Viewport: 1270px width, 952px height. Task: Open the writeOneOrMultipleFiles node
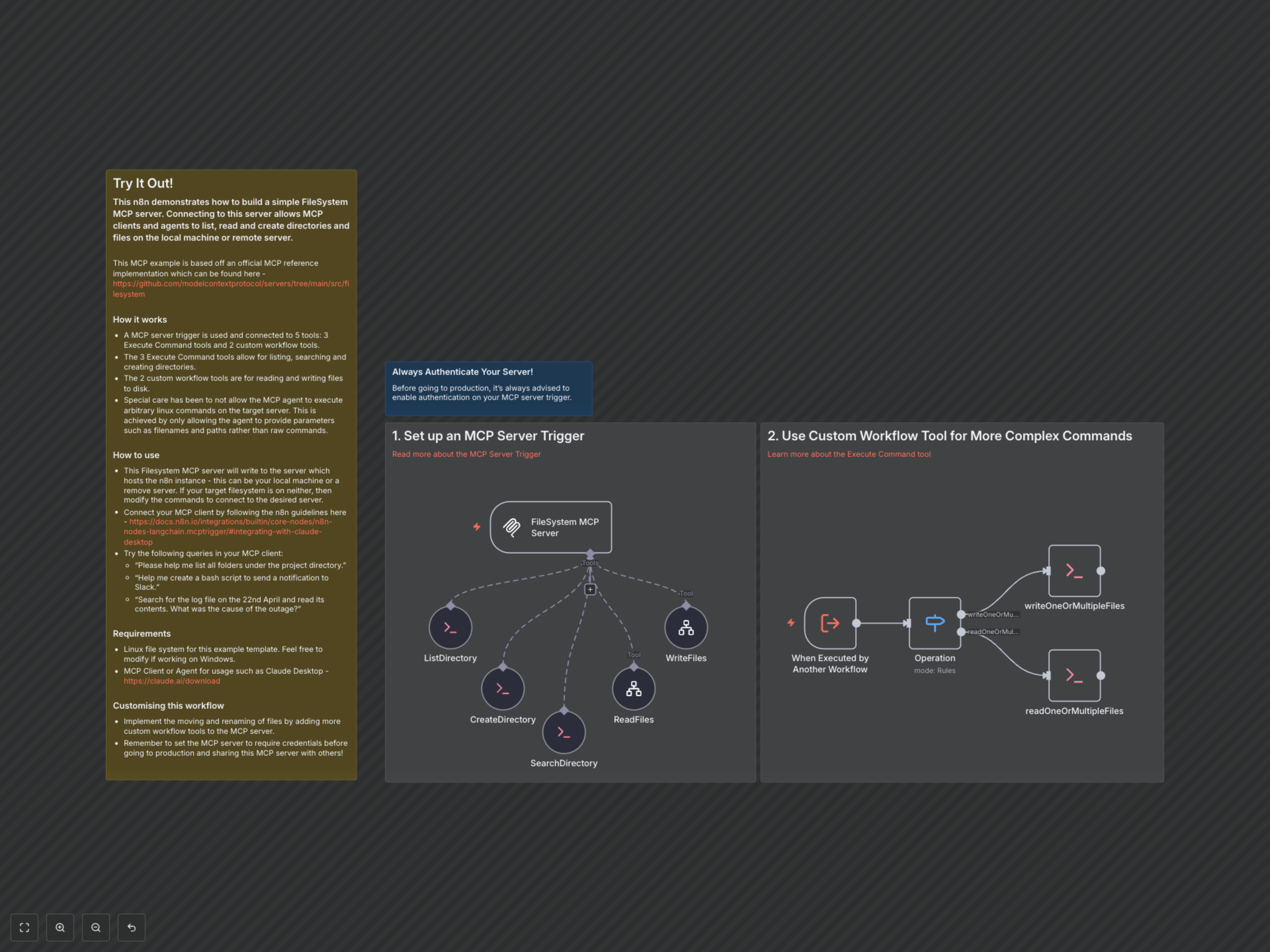[x=1074, y=571]
